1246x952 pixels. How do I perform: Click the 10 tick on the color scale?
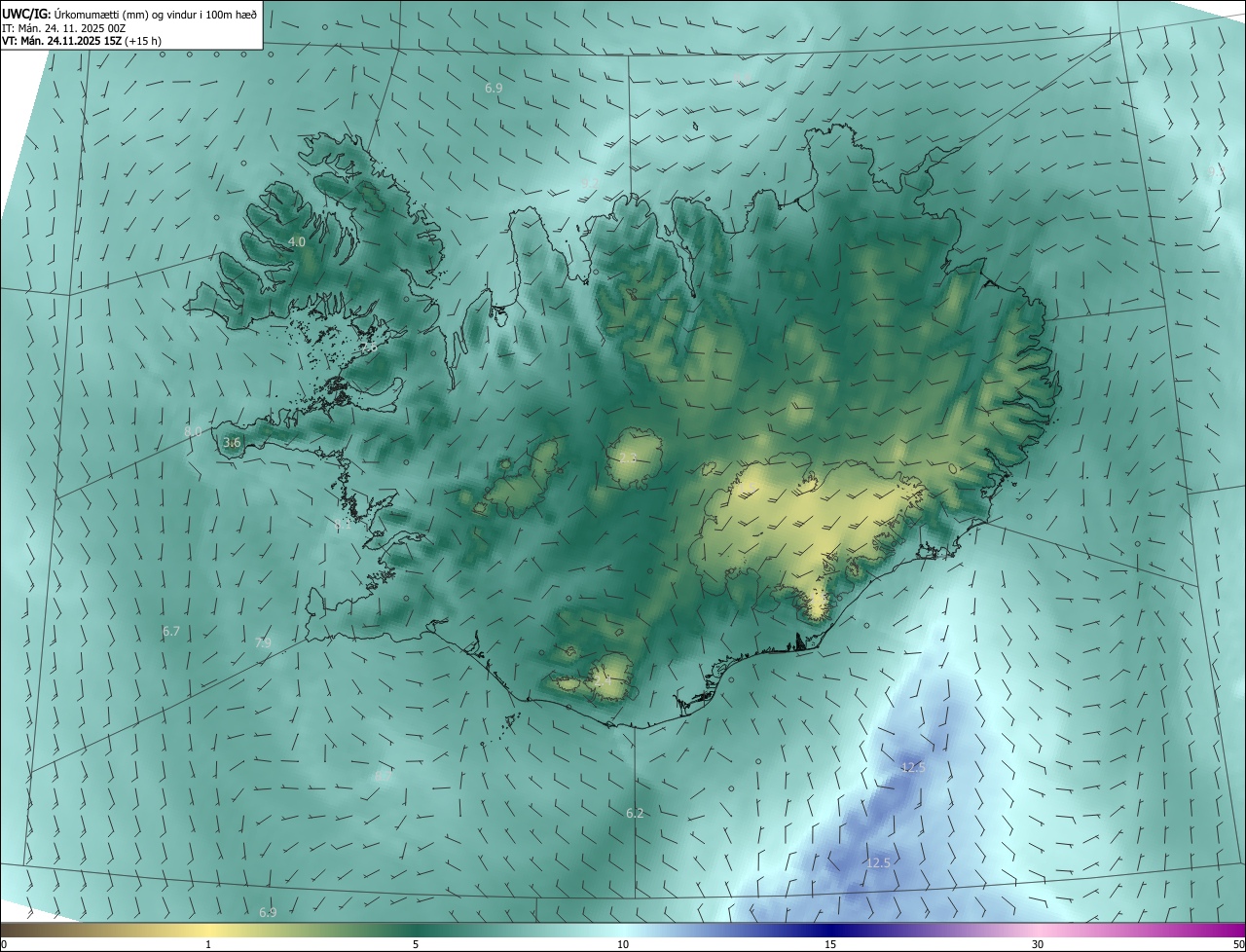point(623,945)
